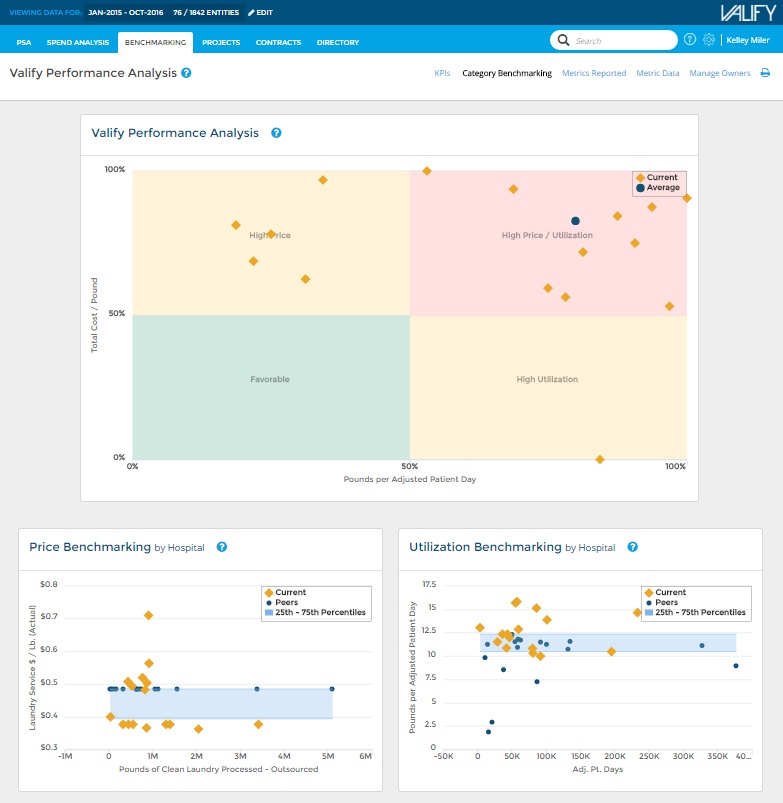The height and width of the screenshot is (803, 783).
Task: Click help icon beside page title Valify Performance Analysis
Action: (186, 73)
